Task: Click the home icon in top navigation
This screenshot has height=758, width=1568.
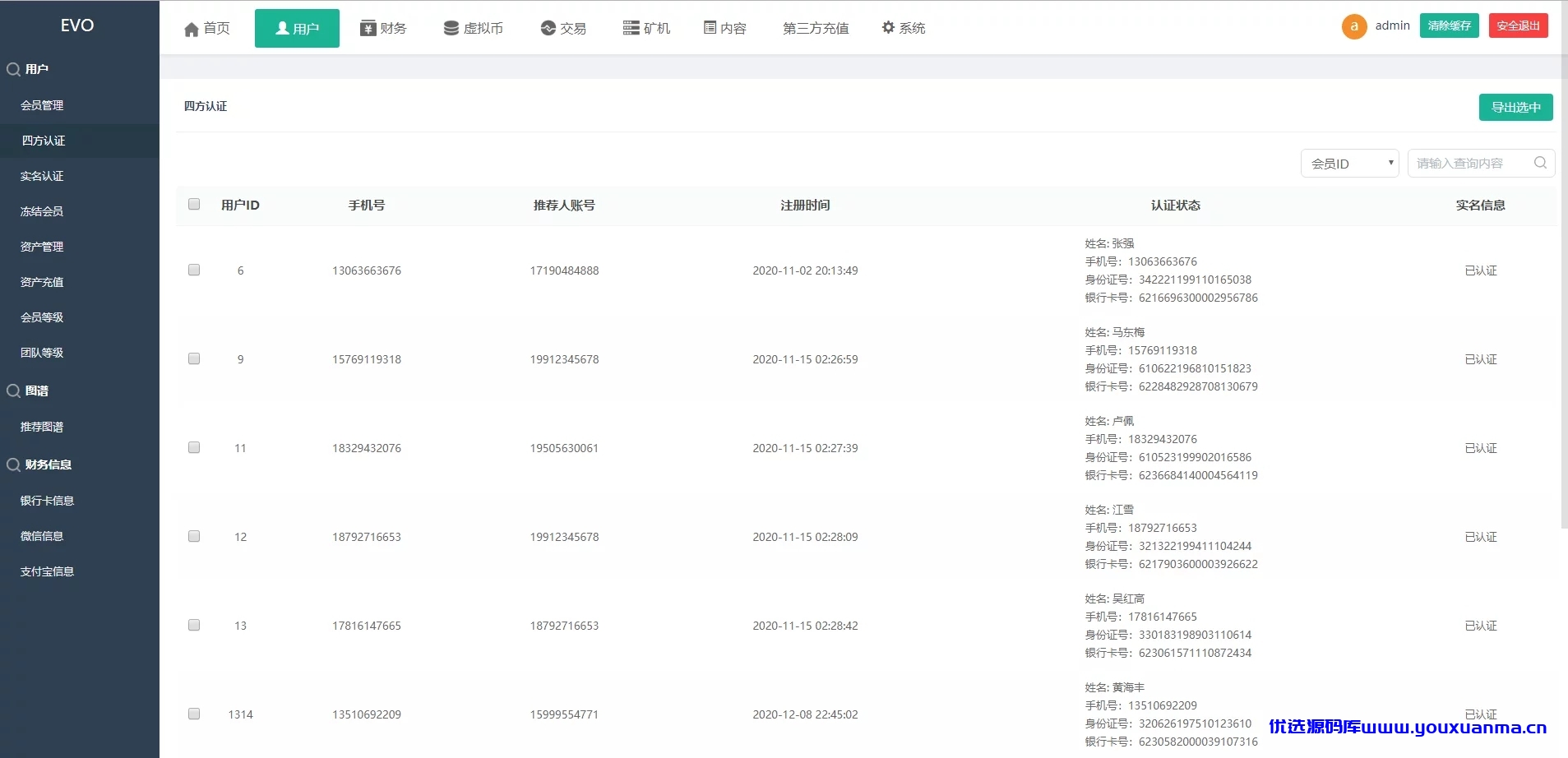Action: [x=192, y=29]
